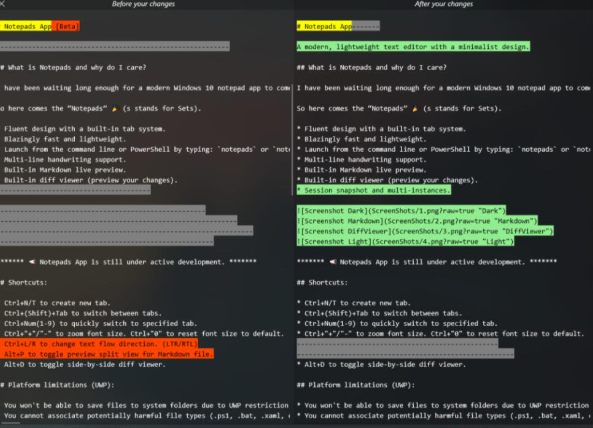Click the '## Platform limitations (UWP):' heading in the right pane
This screenshot has height=428, width=593.
[x=356, y=385]
